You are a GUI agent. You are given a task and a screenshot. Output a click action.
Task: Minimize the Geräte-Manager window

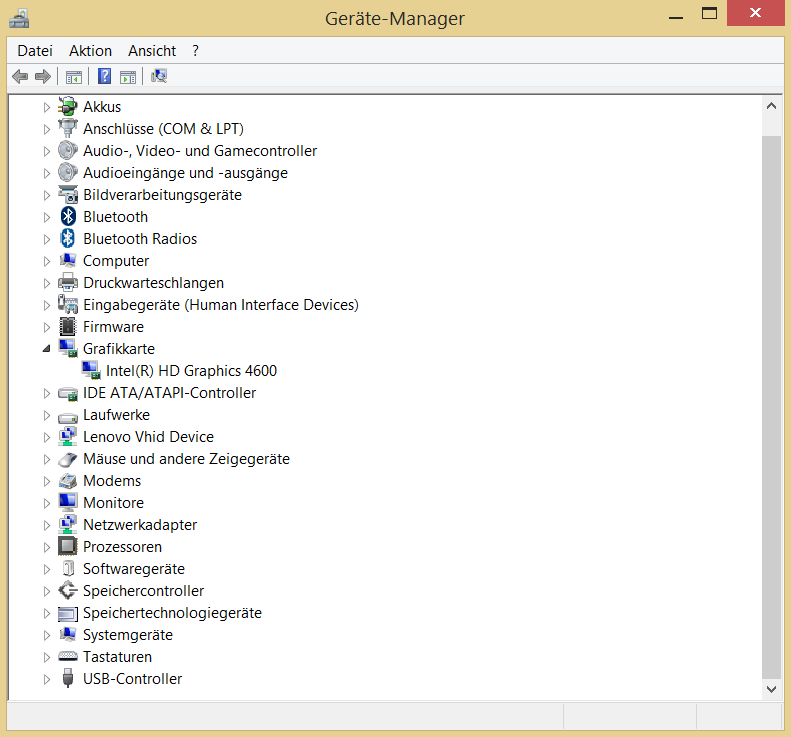675,16
